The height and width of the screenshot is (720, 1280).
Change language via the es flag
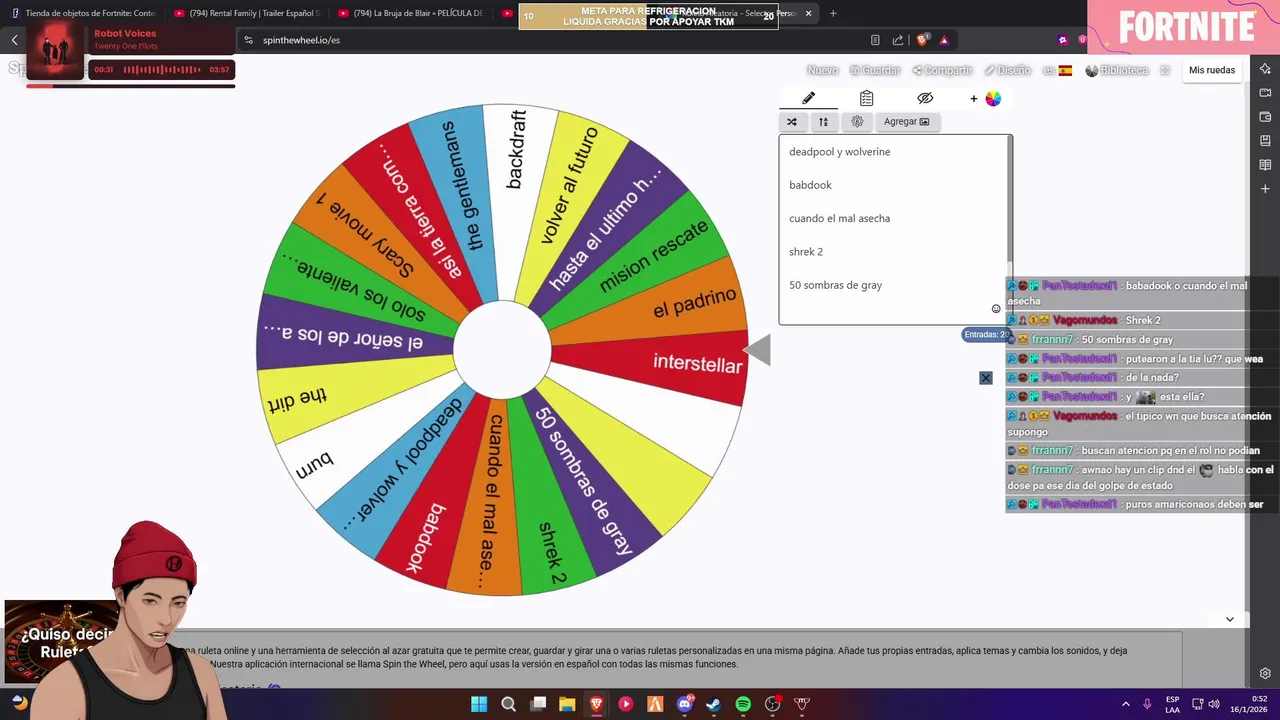tap(1057, 70)
